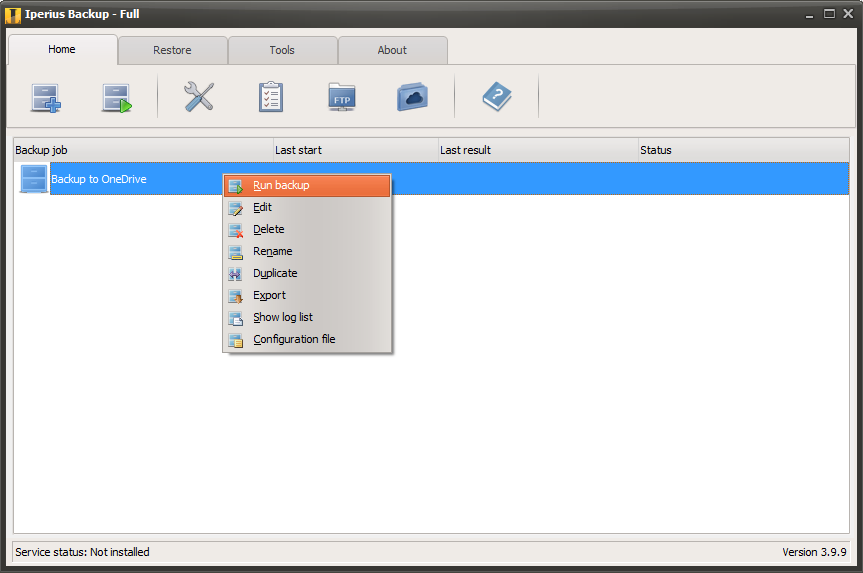Click the Version 3.9.9 label
The width and height of the screenshot is (863, 573).
point(815,552)
